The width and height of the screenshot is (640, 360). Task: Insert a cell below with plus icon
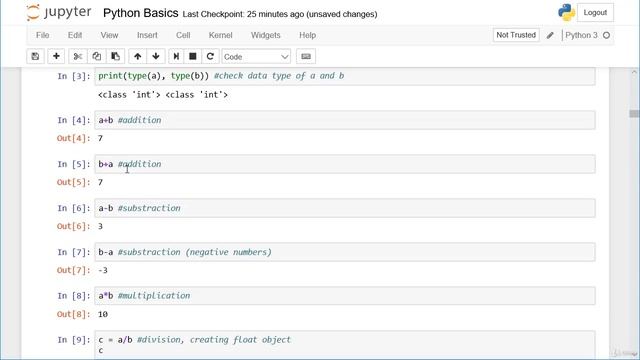coord(56,56)
